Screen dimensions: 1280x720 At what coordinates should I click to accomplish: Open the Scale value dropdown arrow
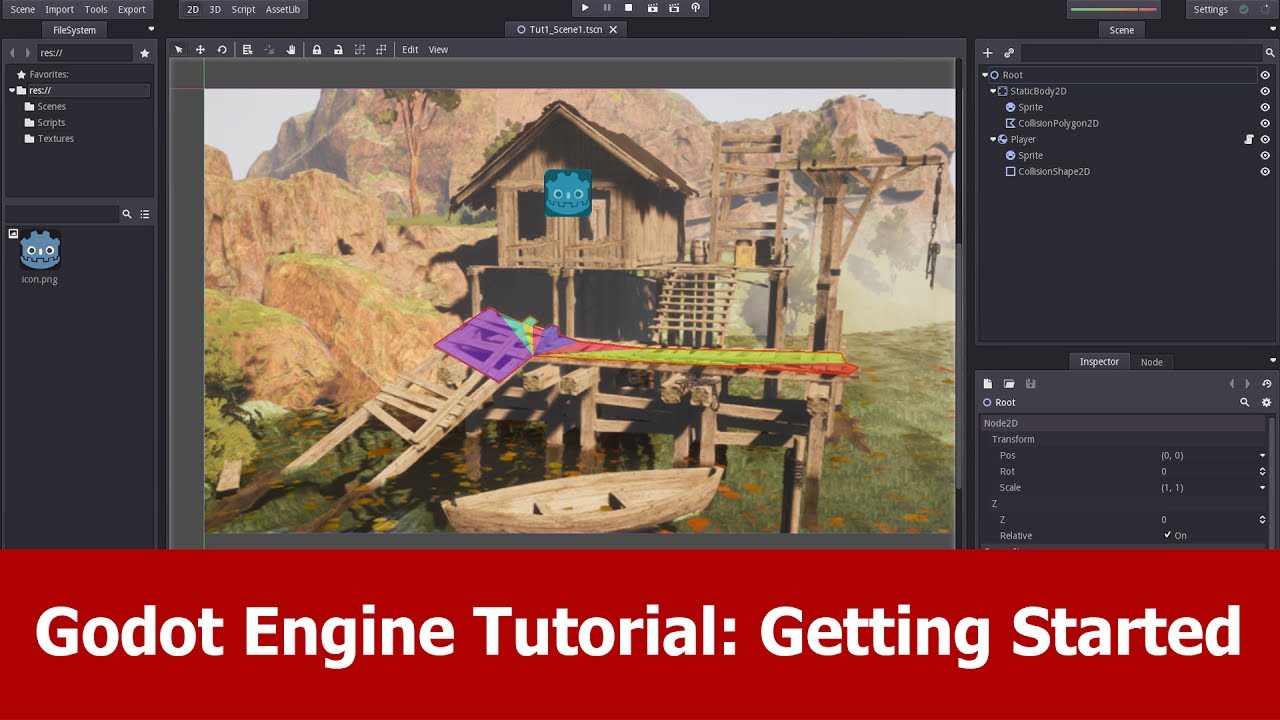click(x=1263, y=487)
